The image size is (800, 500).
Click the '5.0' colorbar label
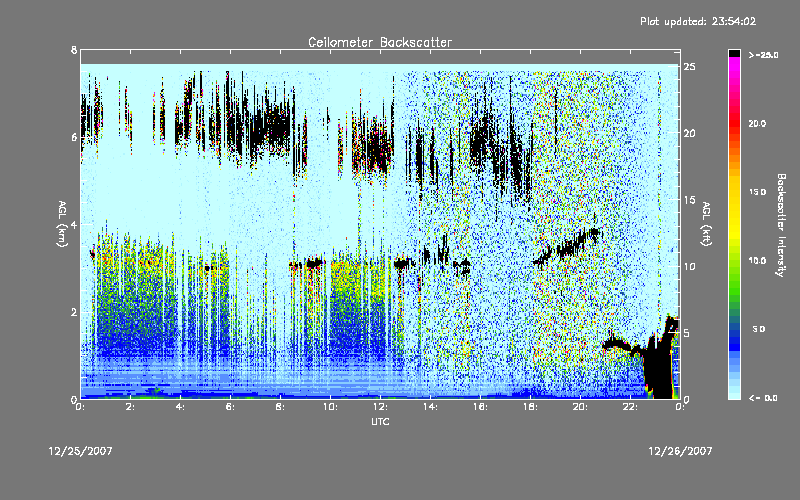tap(759, 330)
